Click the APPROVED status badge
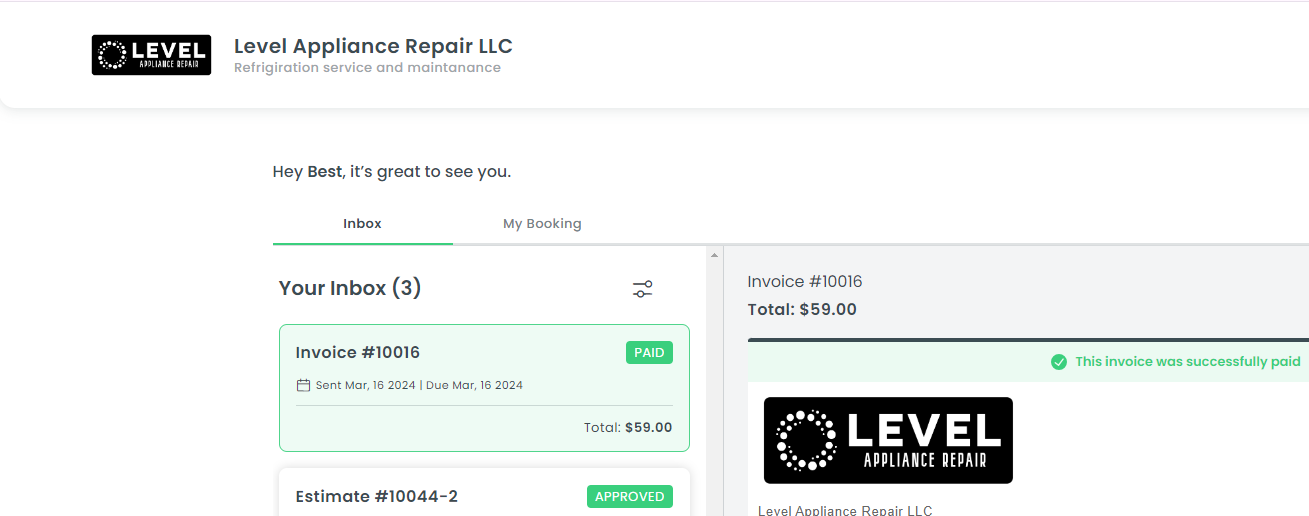This screenshot has width=1309, height=516. (630, 497)
